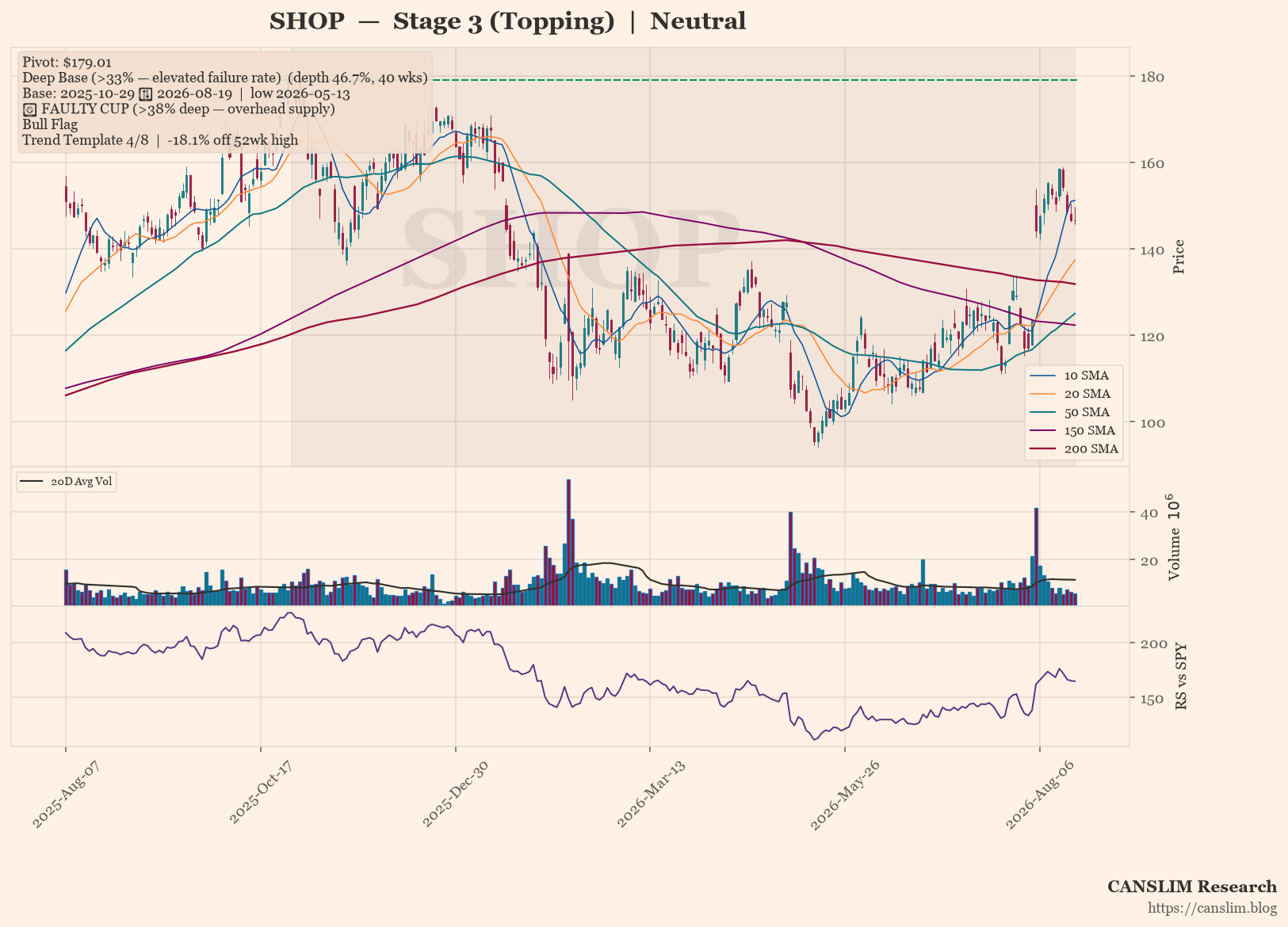1288x927 pixels.
Task: Click the 'Price' axis title
Action: coord(1179,257)
